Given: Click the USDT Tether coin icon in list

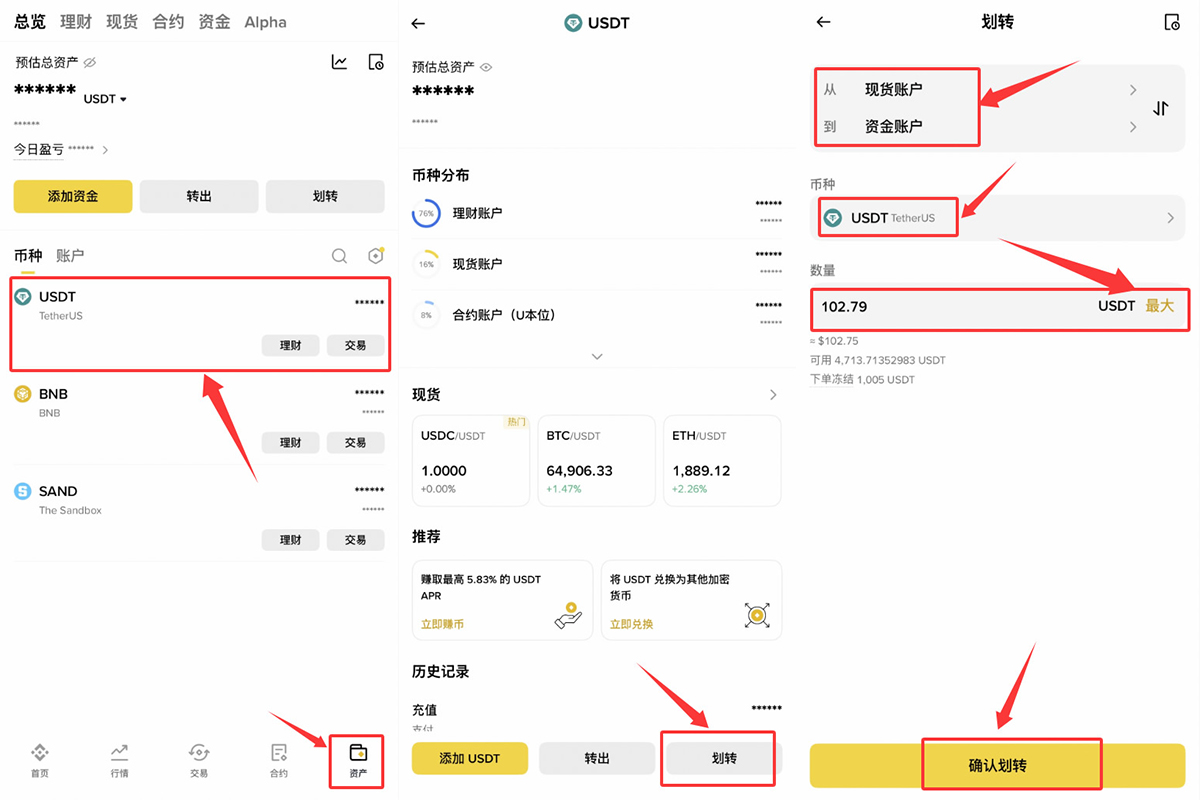Looking at the screenshot, I should click(x=23, y=297).
